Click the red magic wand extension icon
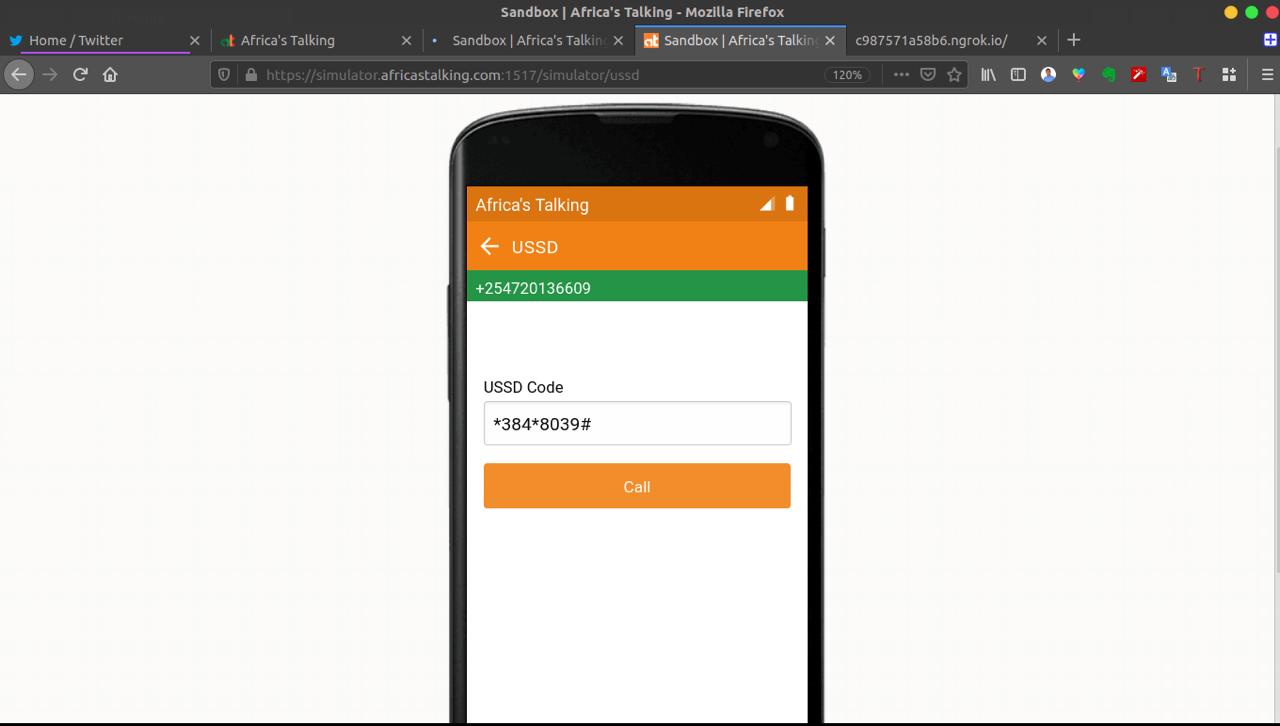Image resolution: width=1280 pixels, height=726 pixels. (1138, 74)
